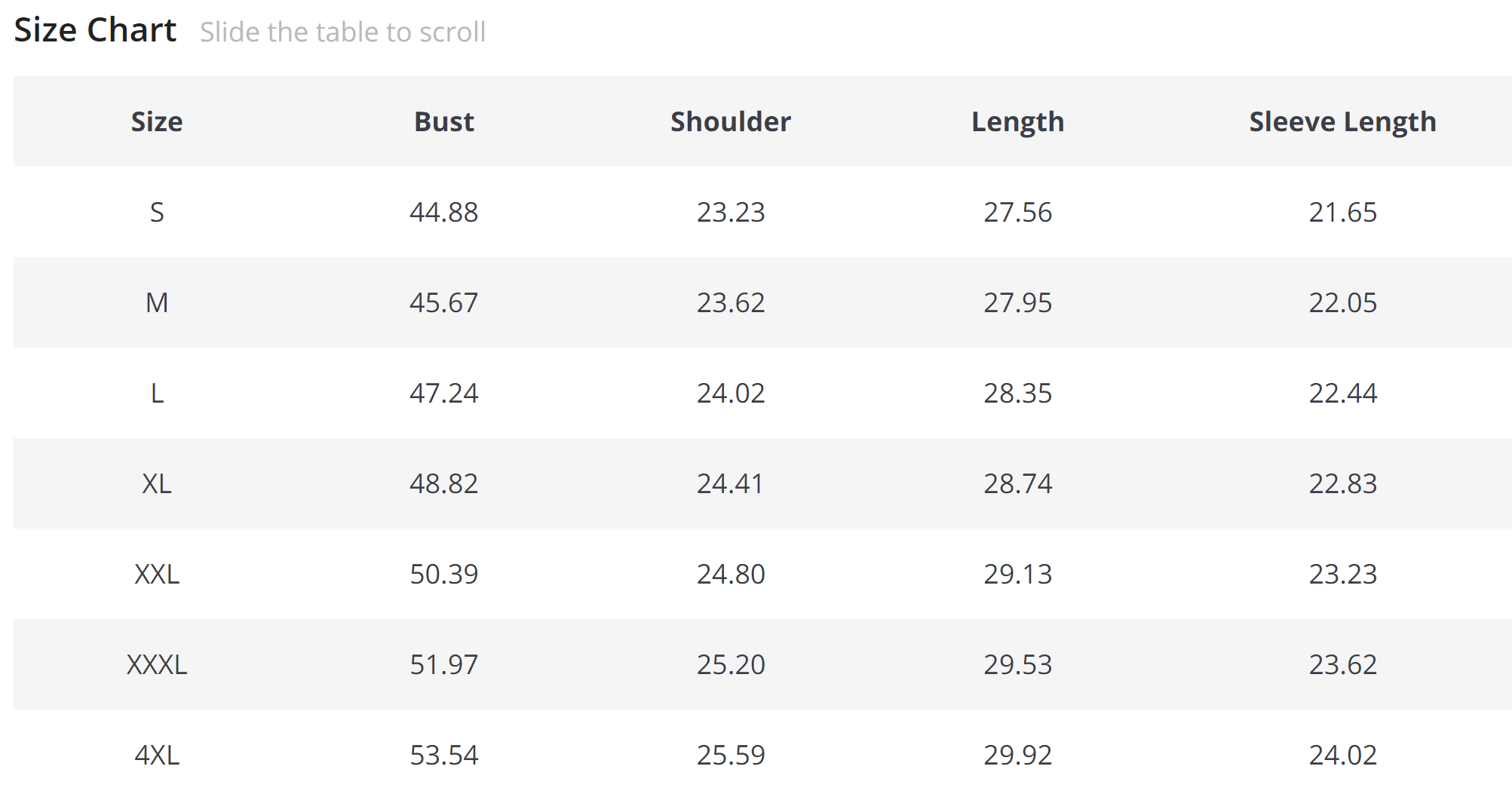Click the Size column header
This screenshot has height=800, width=1512.
[157, 121]
